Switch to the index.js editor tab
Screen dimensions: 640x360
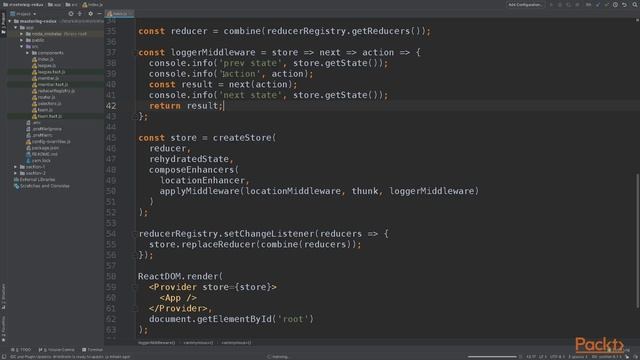(120, 13)
